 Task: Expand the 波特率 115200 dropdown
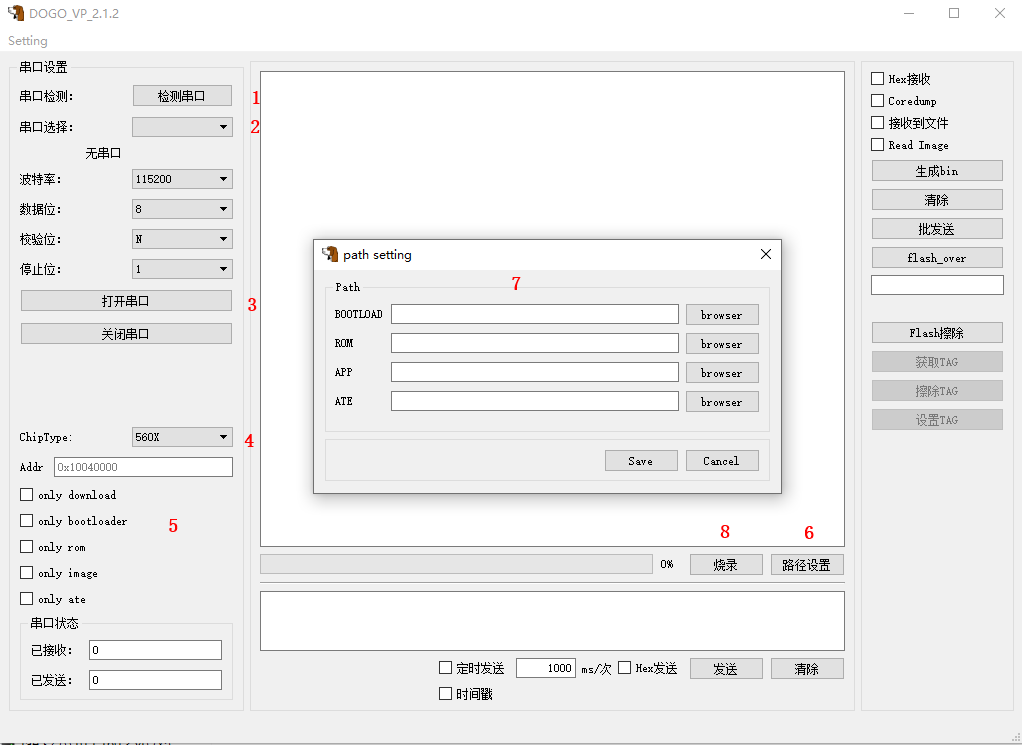182,179
